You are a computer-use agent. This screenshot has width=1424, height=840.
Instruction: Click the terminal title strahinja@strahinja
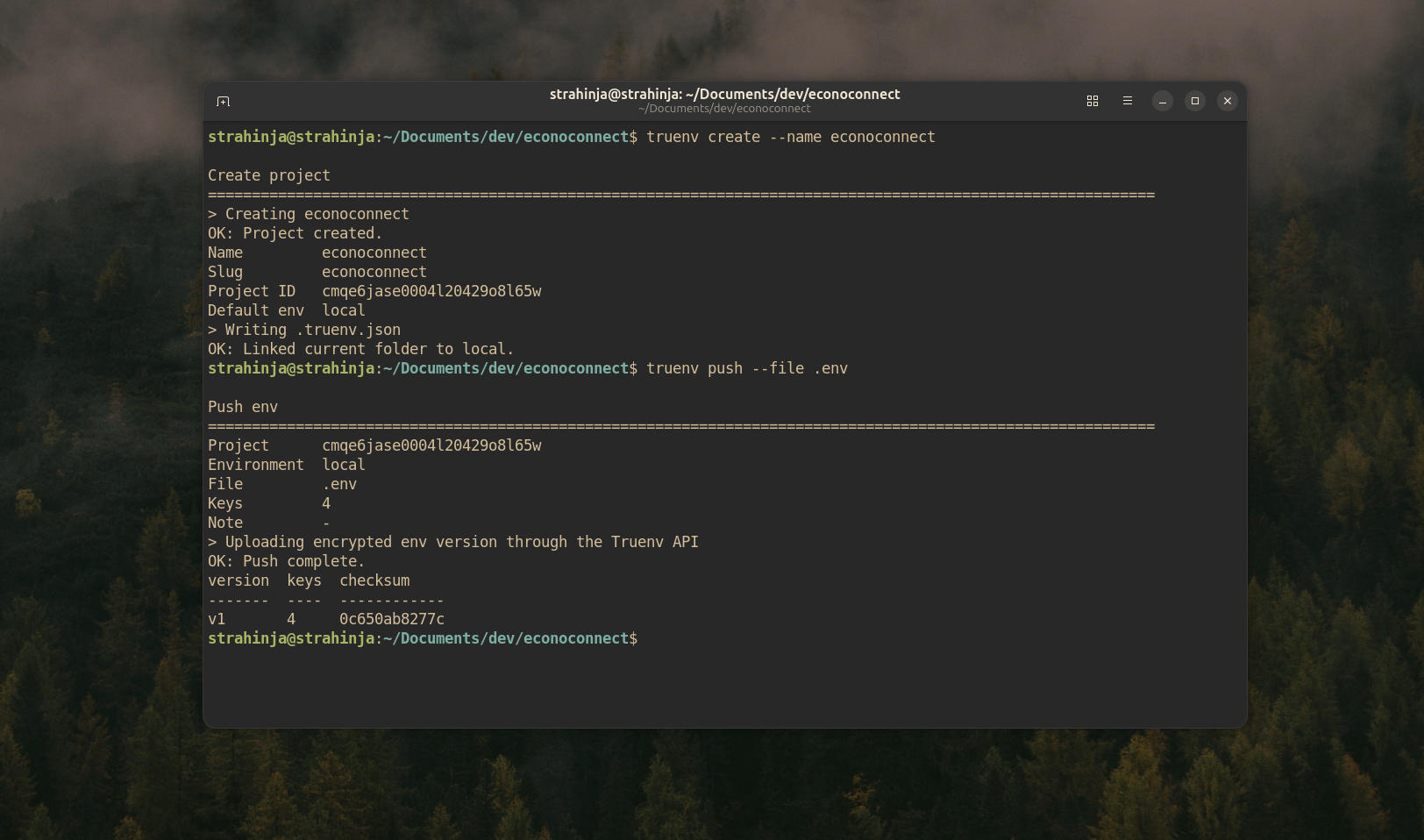(724, 94)
